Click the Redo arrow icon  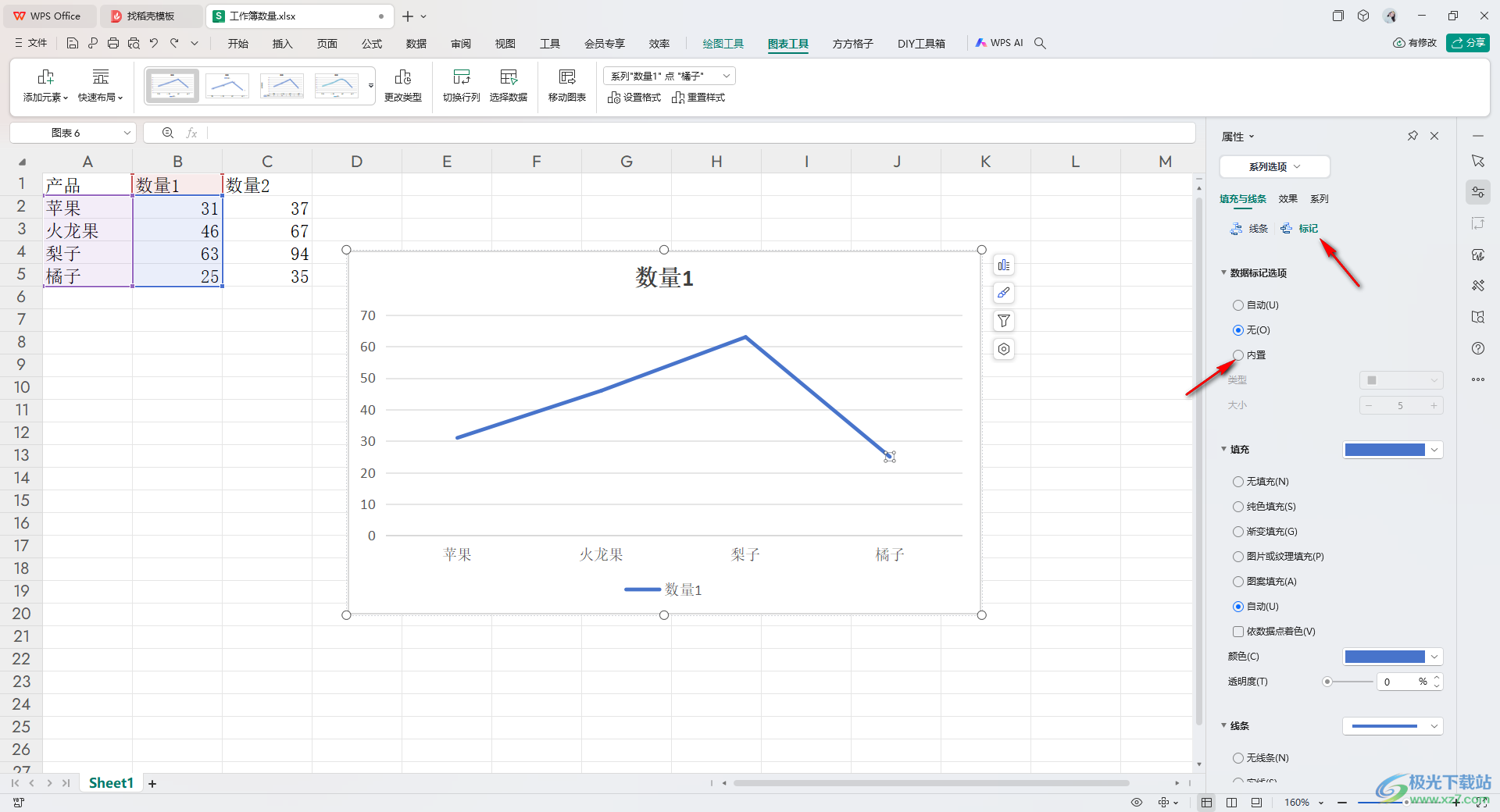point(174,43)
